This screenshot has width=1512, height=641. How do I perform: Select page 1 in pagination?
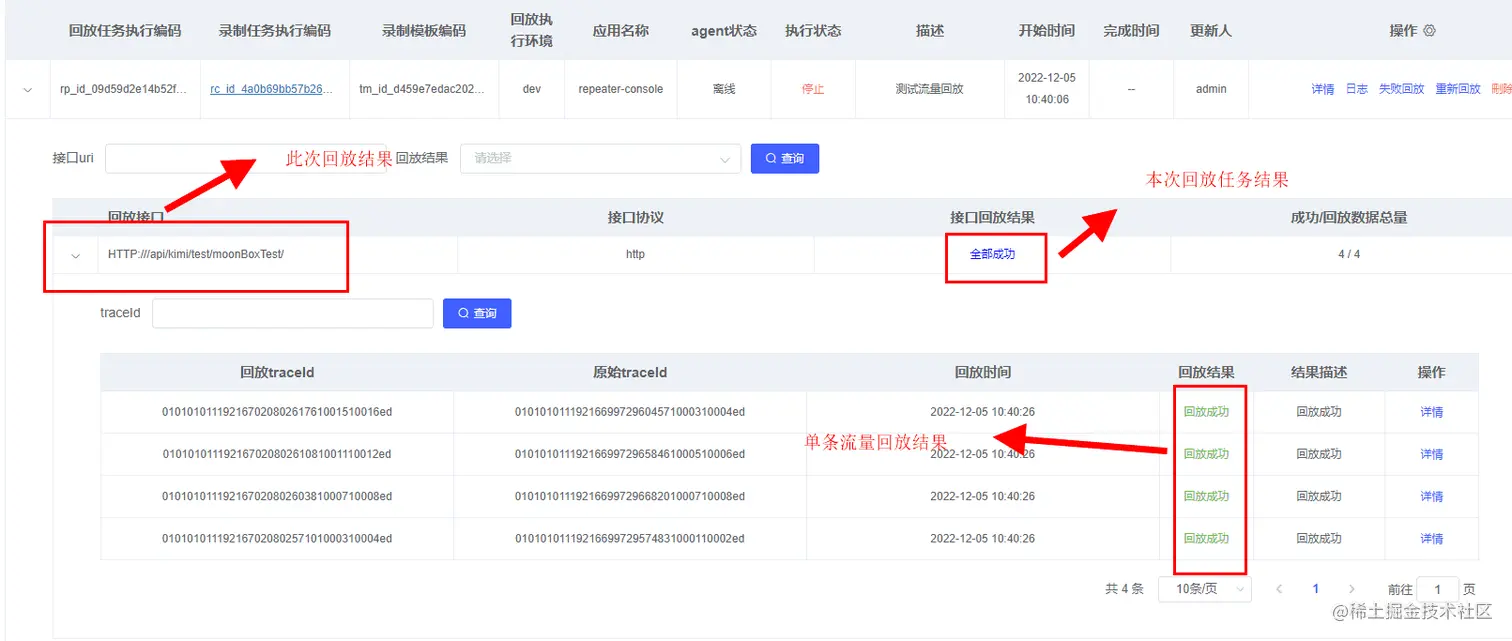1316,589
